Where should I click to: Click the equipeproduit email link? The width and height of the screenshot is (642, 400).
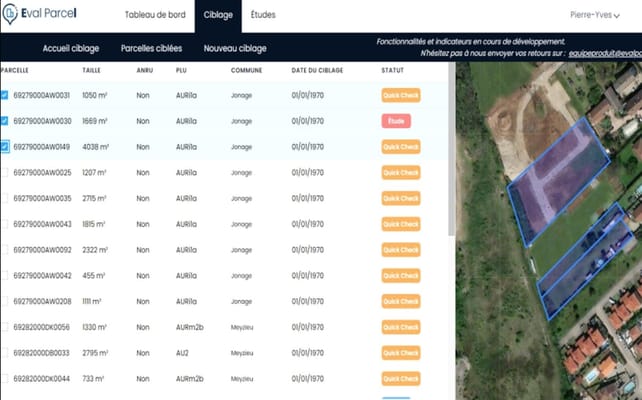point(604,55)
